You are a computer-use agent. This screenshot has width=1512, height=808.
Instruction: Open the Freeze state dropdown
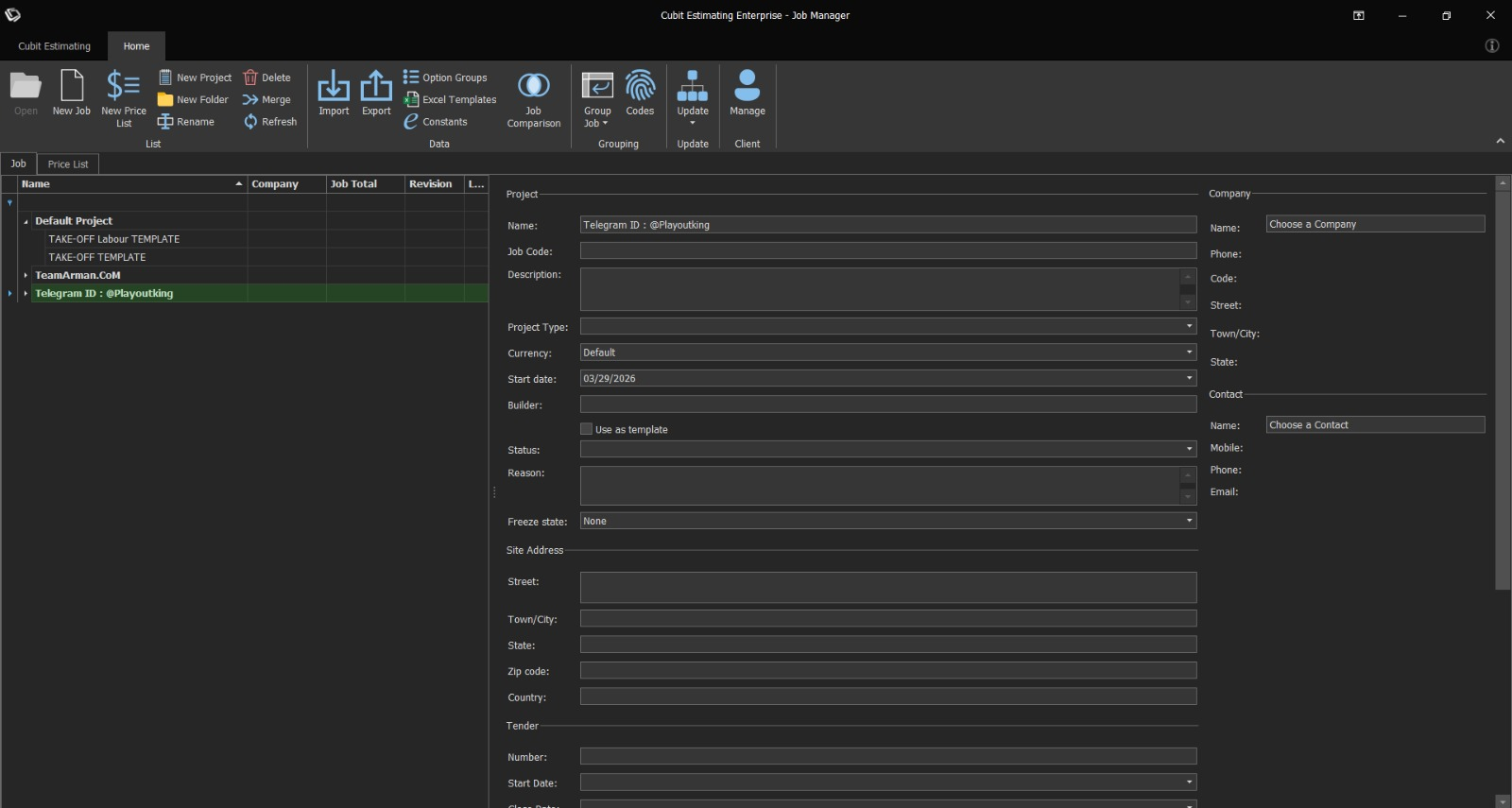1189,521
